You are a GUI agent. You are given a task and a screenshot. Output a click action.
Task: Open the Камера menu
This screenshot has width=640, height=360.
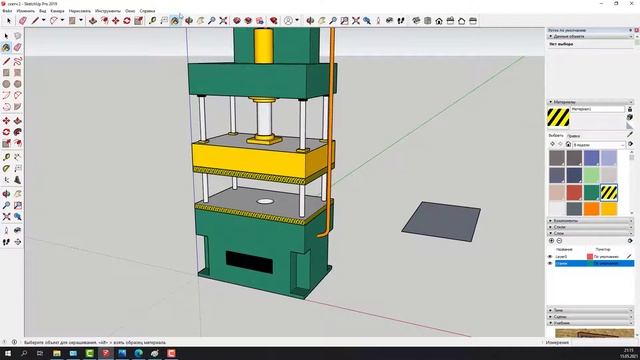click(57, 11)
